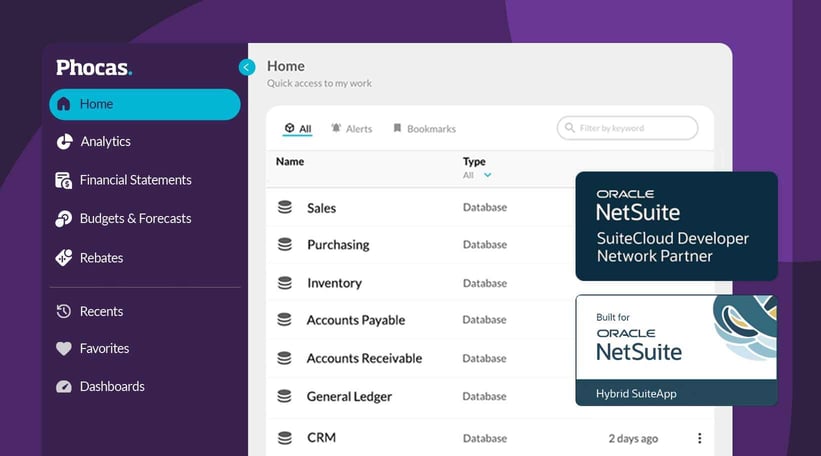Click the Financial Statements icon

tap(63, 181)
